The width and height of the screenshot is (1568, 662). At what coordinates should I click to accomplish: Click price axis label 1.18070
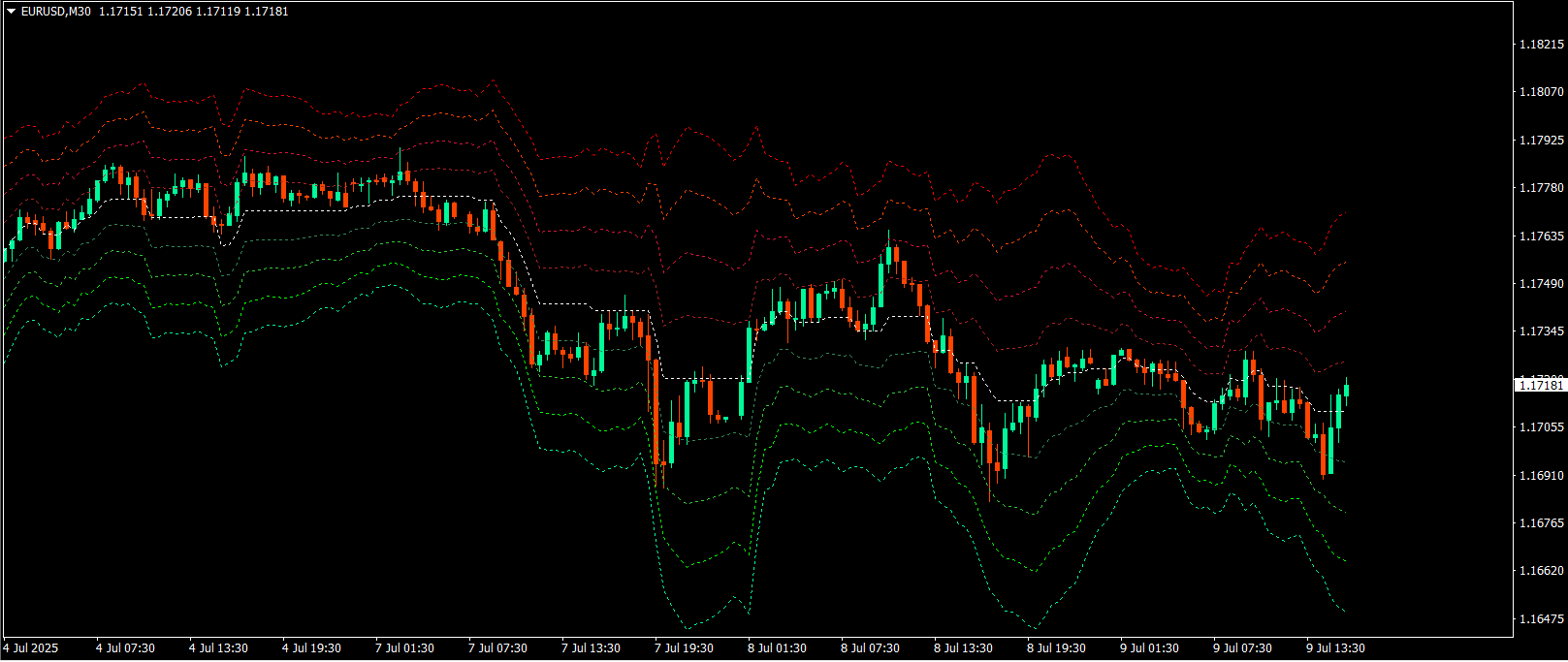[1541, 92]
